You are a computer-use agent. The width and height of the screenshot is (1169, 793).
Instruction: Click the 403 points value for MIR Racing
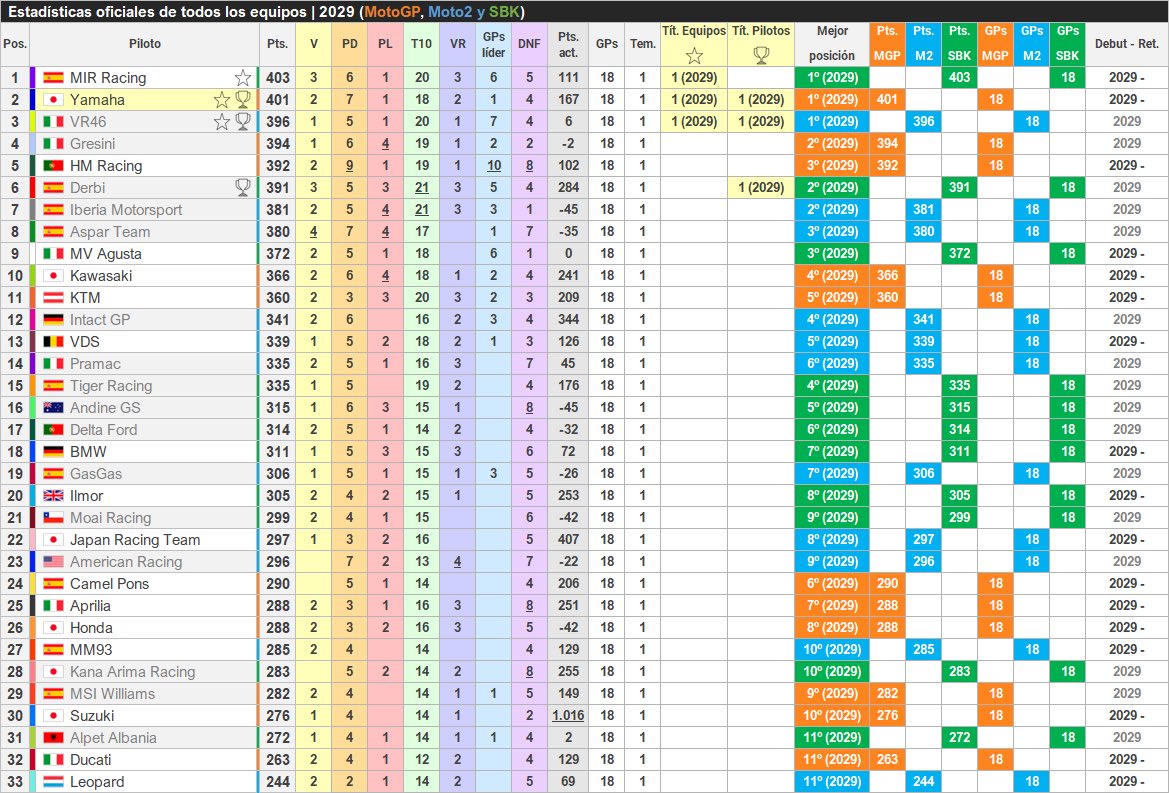pyautogui.click(x=277, y=78)
